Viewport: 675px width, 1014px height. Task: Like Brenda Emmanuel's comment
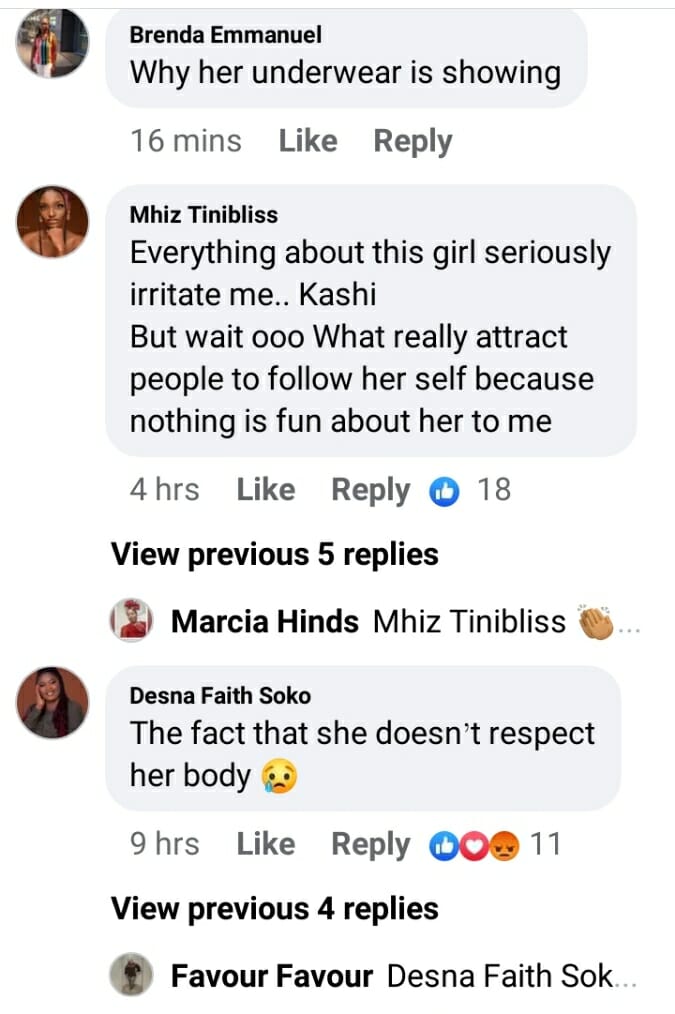coord(307,141)
